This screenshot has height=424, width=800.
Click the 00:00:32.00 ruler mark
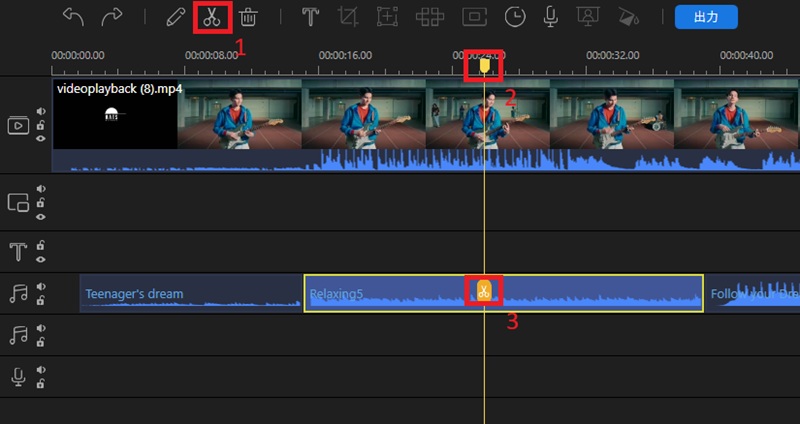coord(613,55)
